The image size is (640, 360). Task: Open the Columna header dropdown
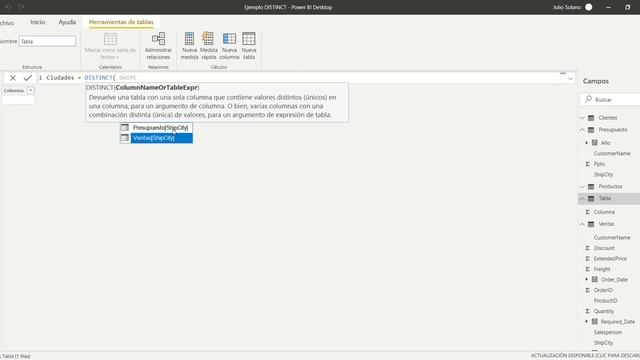(31, 90)
